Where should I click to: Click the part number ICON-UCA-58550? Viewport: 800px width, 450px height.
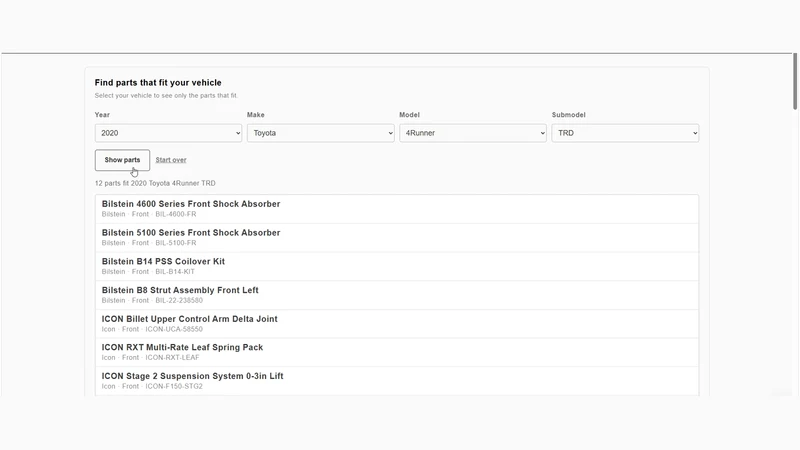click(x=174, y=329)
